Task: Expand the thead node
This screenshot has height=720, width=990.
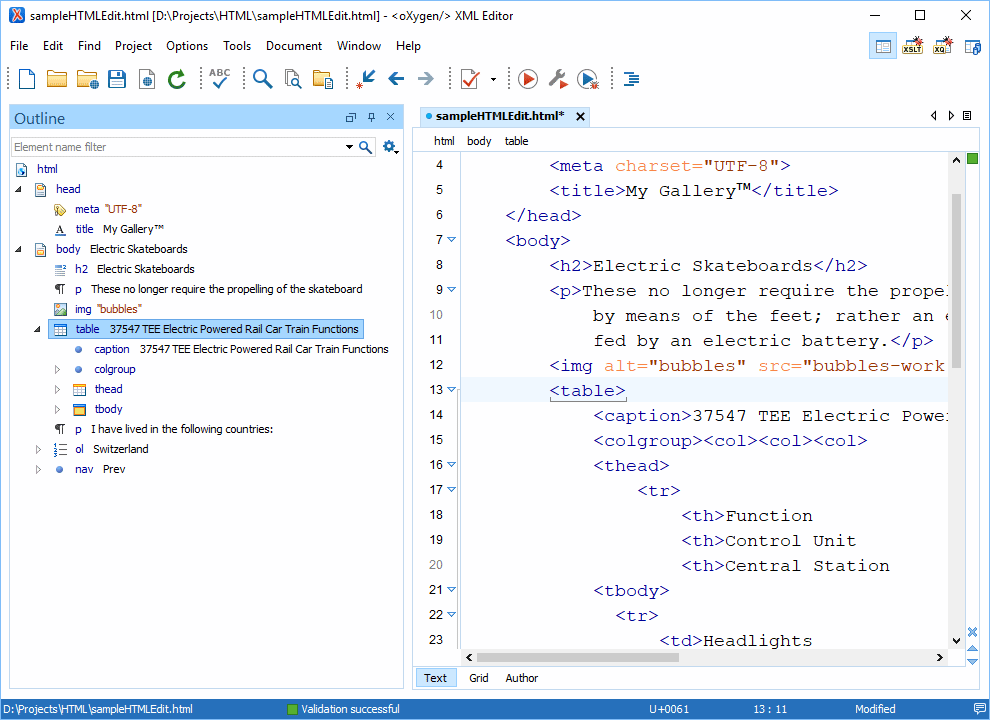Action: [57, 389]
